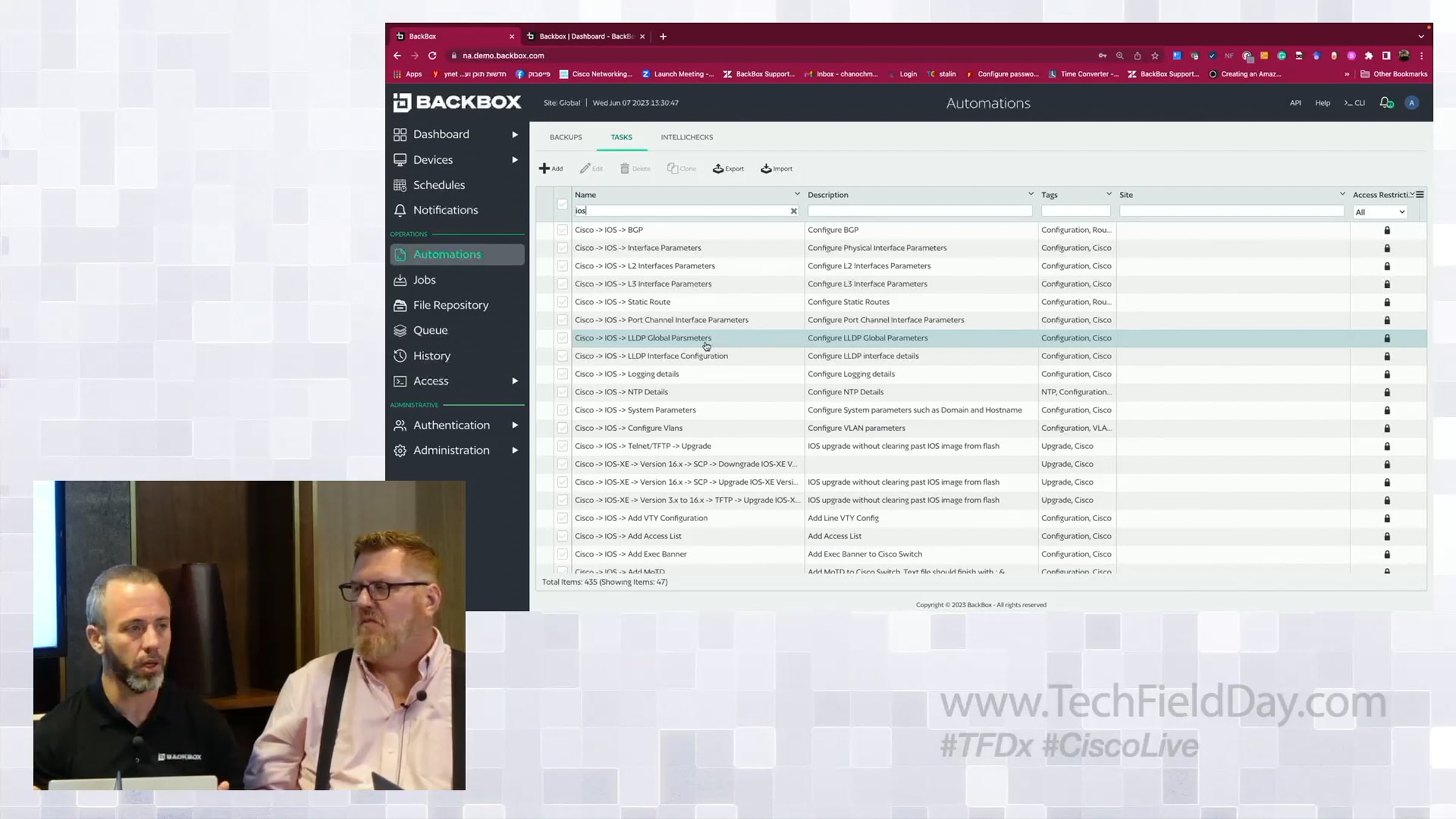Tick the NTP Details row checkbox
The height and width of the screenshot is (819, 1456).
click(x=562, y=392)
